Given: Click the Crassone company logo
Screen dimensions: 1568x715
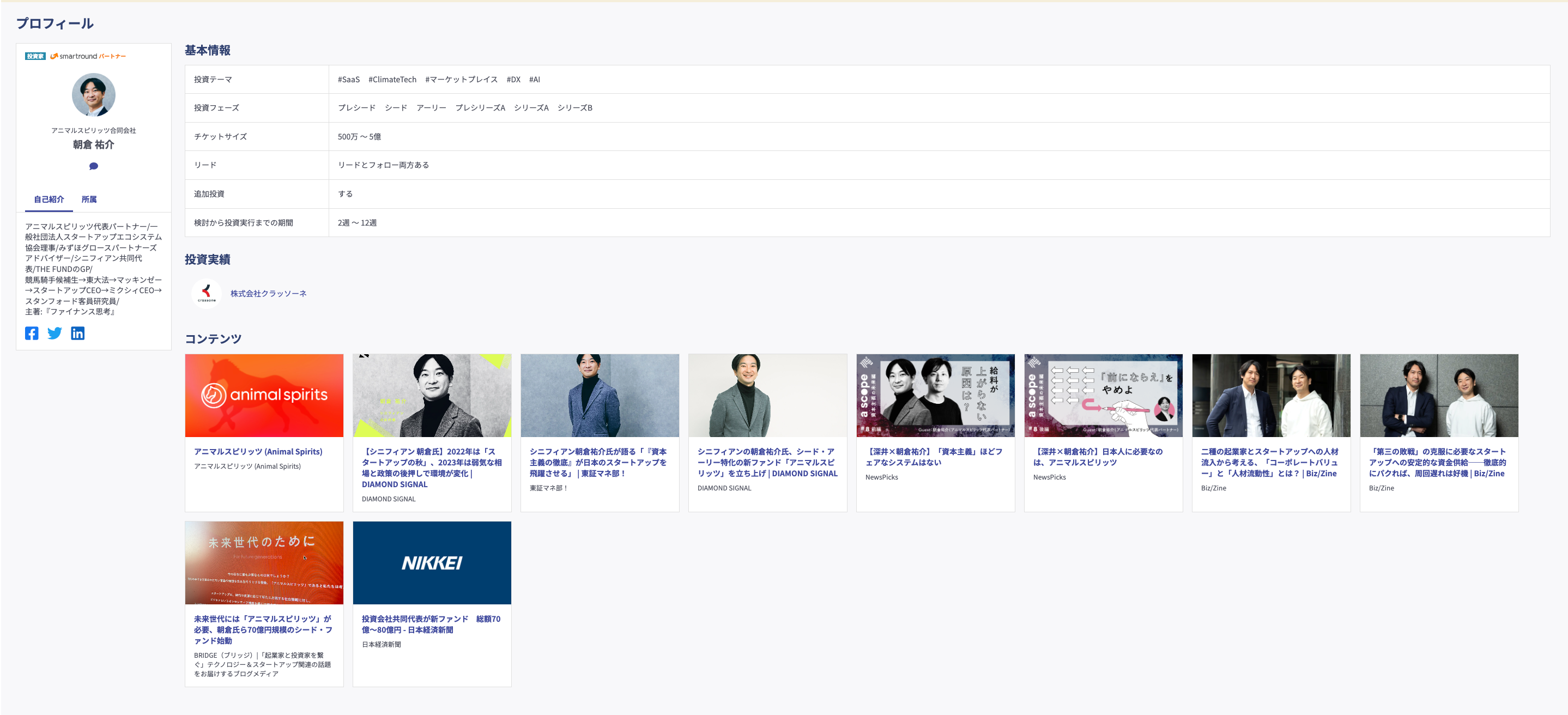Looking at the screenshot, I should point(207,293).
